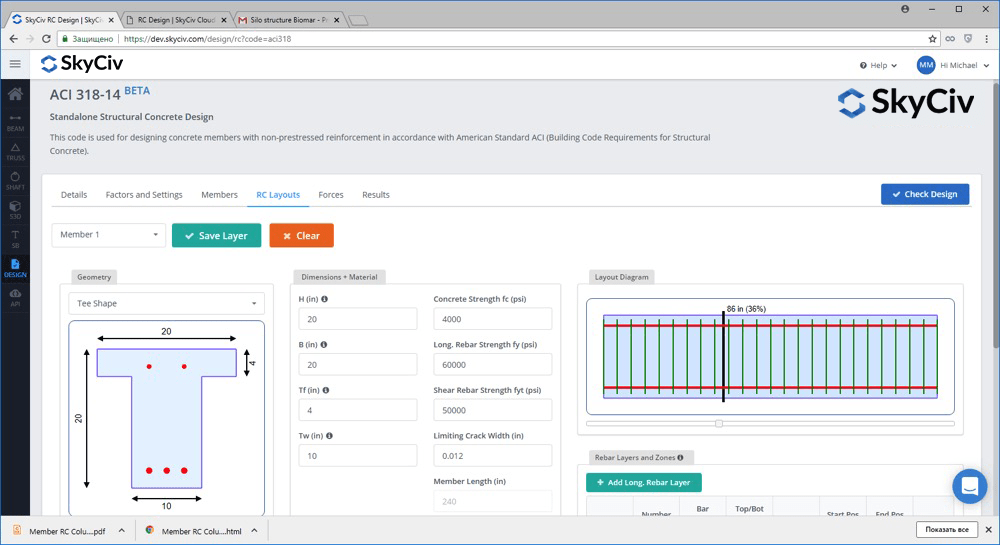Image resolution: width=1000 pixels, height=545 pixels.
Task: Open the Tee Shape geometry dropdown
Action: [166, 303]
